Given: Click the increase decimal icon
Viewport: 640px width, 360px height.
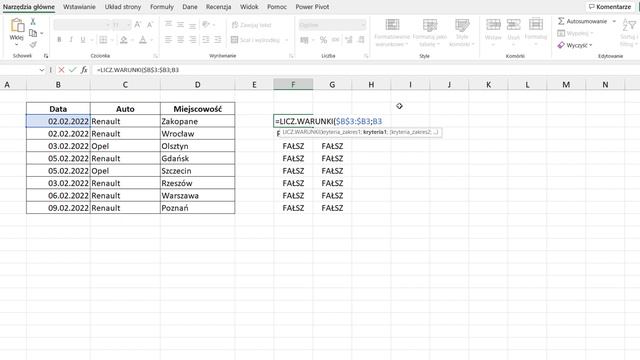Looking at the screenshot, I should click(349, 40).
